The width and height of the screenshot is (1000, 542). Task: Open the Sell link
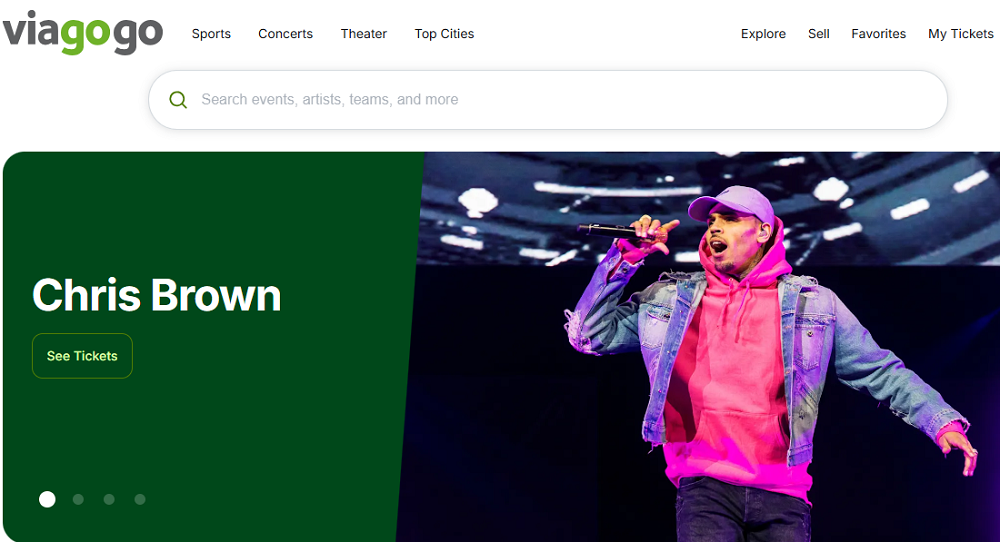[x=818, y=34]
